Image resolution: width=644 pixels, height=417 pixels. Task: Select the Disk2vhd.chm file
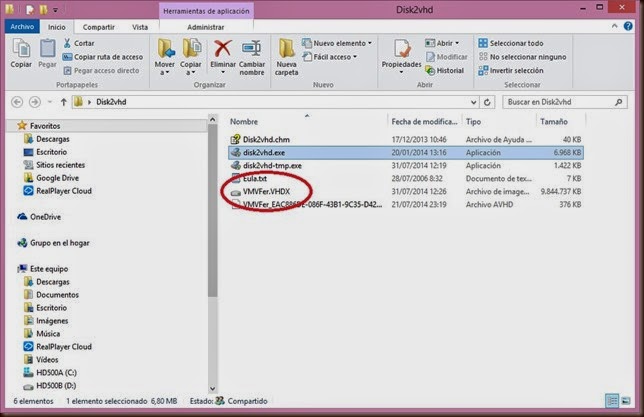click(406, 139)
